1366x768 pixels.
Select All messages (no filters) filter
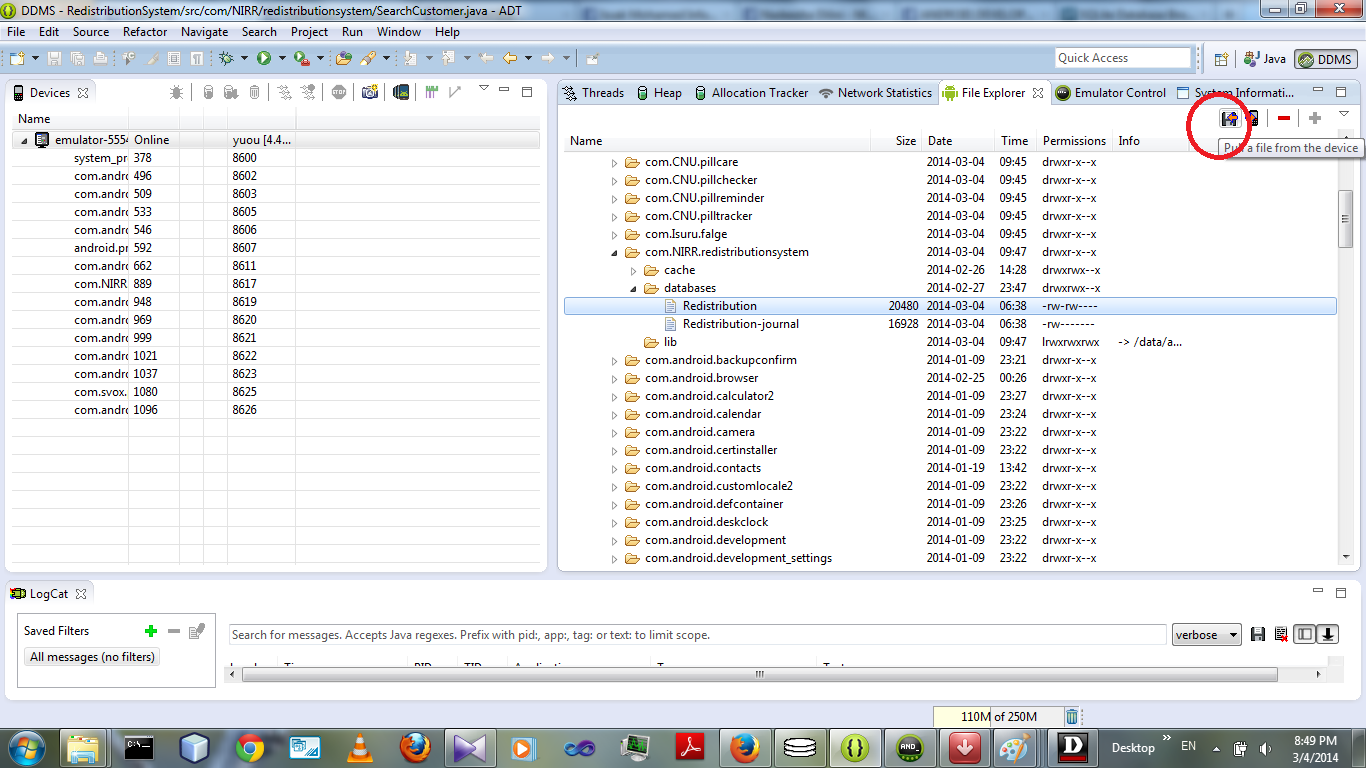pos(93,657)
